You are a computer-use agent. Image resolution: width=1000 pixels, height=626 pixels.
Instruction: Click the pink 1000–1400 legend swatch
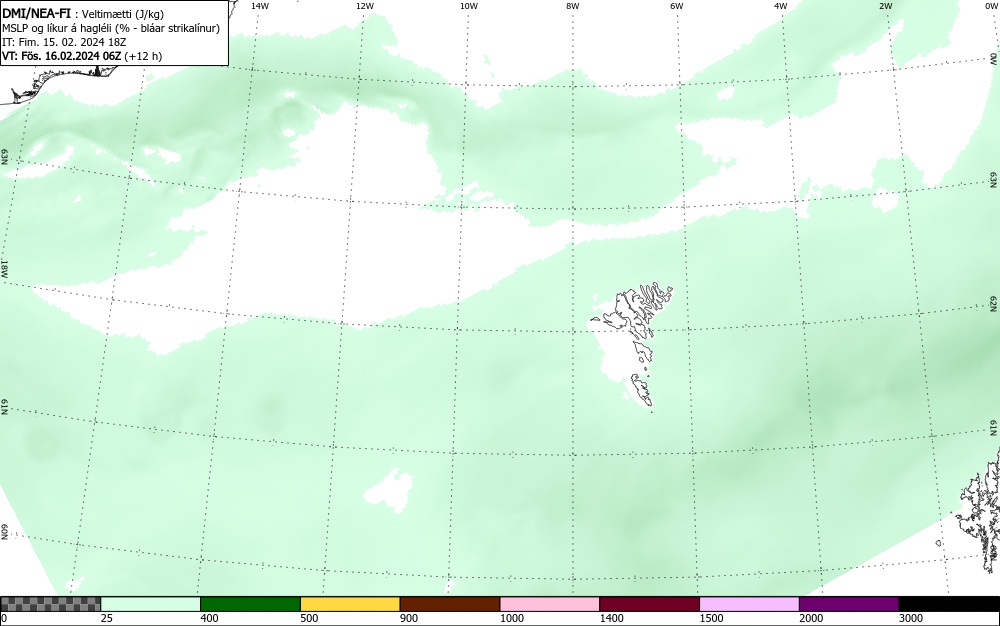pyautogui.click(x=550, y=604)
